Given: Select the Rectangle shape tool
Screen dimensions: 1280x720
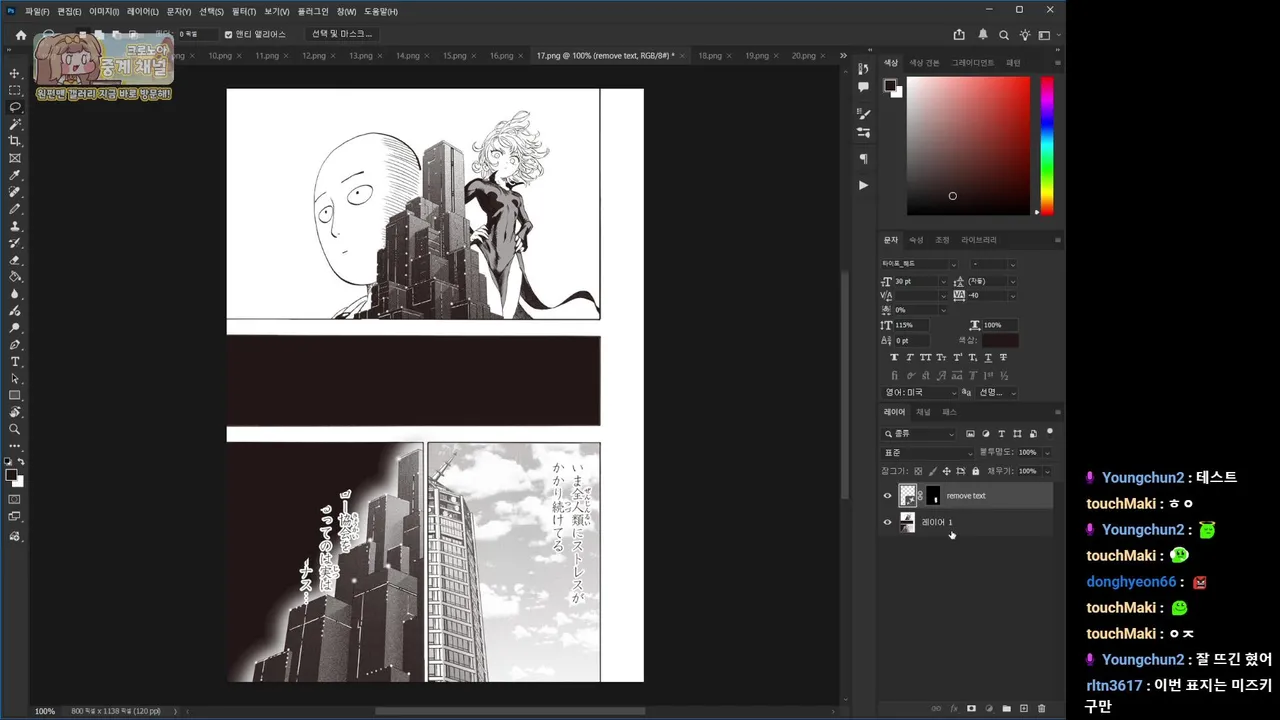Looking at the screenshot, I should (15, 395).
